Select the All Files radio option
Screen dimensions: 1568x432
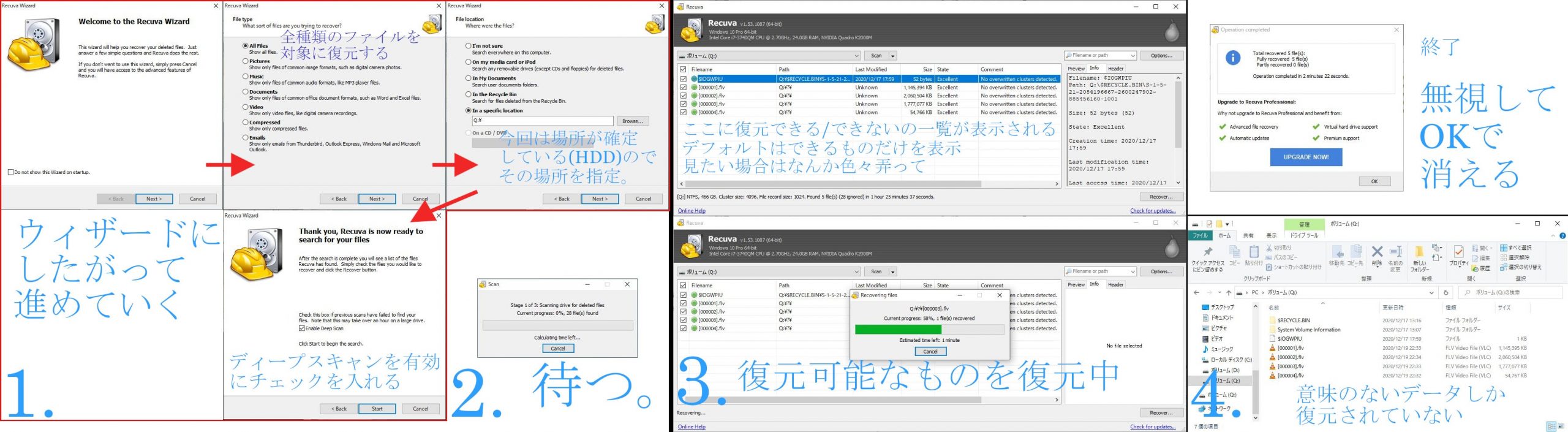tap(246, 45)
